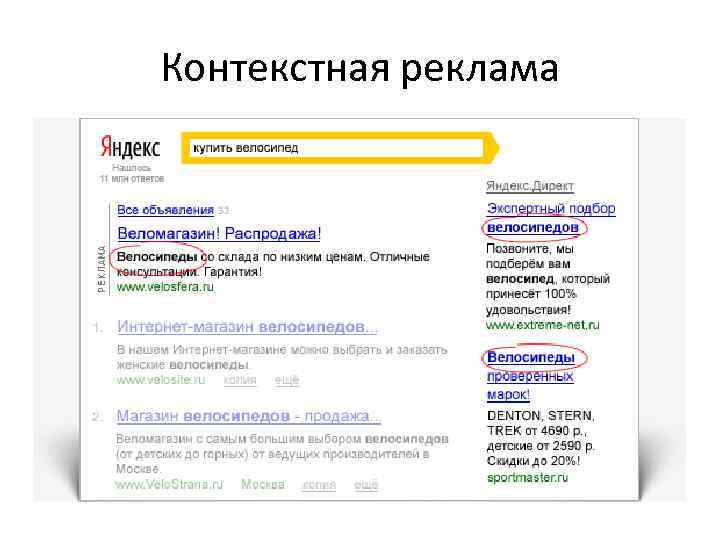Click the yellow search arrow button
720x540 pixels.
[494, 148]
